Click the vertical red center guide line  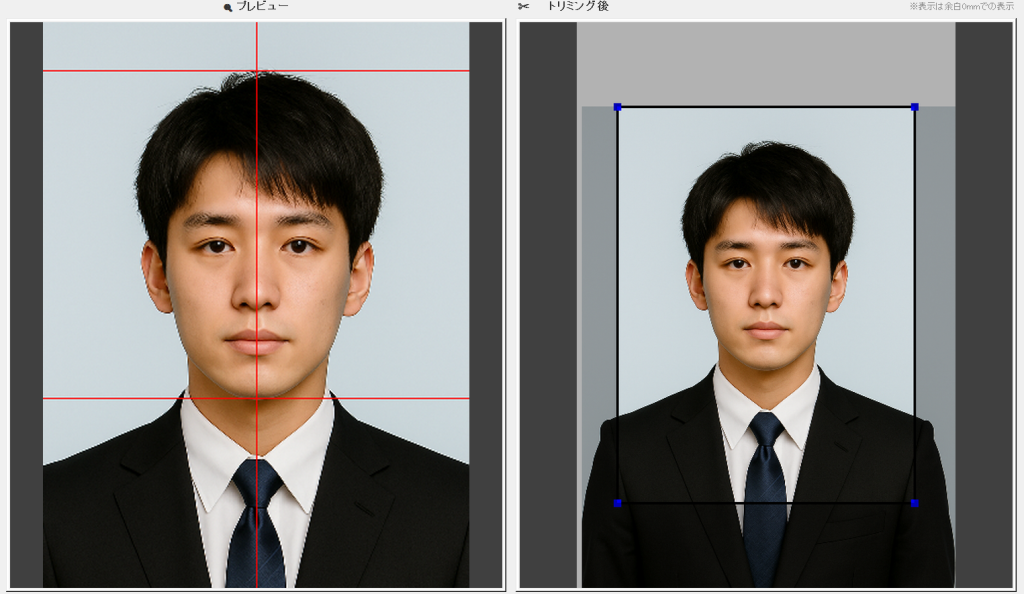click(257, 305)
